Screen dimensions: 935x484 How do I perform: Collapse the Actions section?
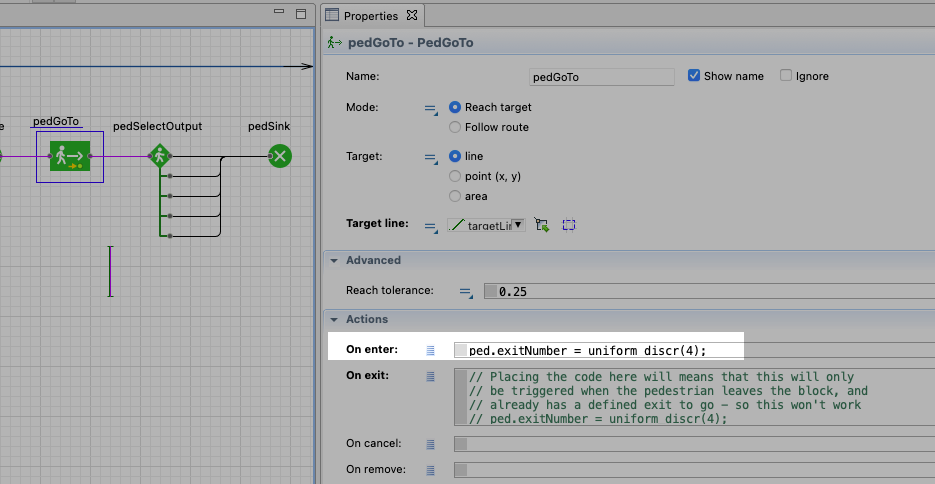tap(335, 319)
